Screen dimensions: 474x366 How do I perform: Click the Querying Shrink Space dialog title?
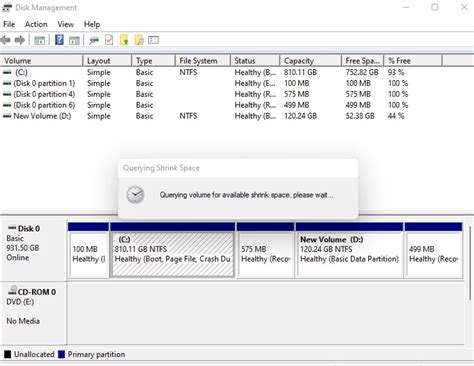pos(161,168)
